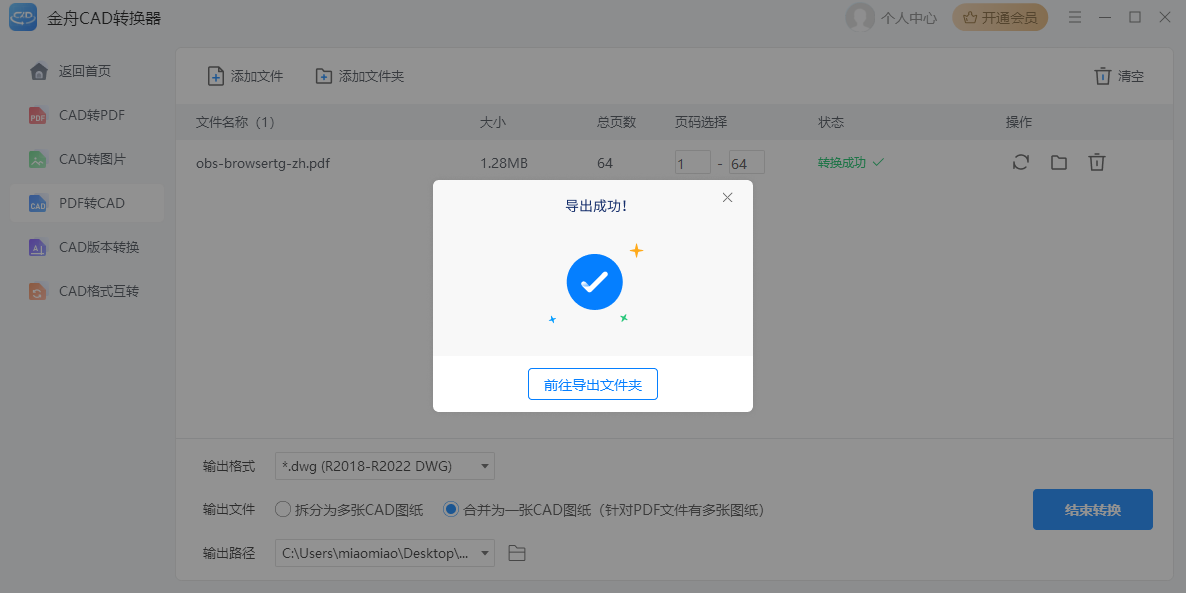Open CAD版本转换 in sidebar
The width and height of the screenshot is (1186, 593).
98,247
